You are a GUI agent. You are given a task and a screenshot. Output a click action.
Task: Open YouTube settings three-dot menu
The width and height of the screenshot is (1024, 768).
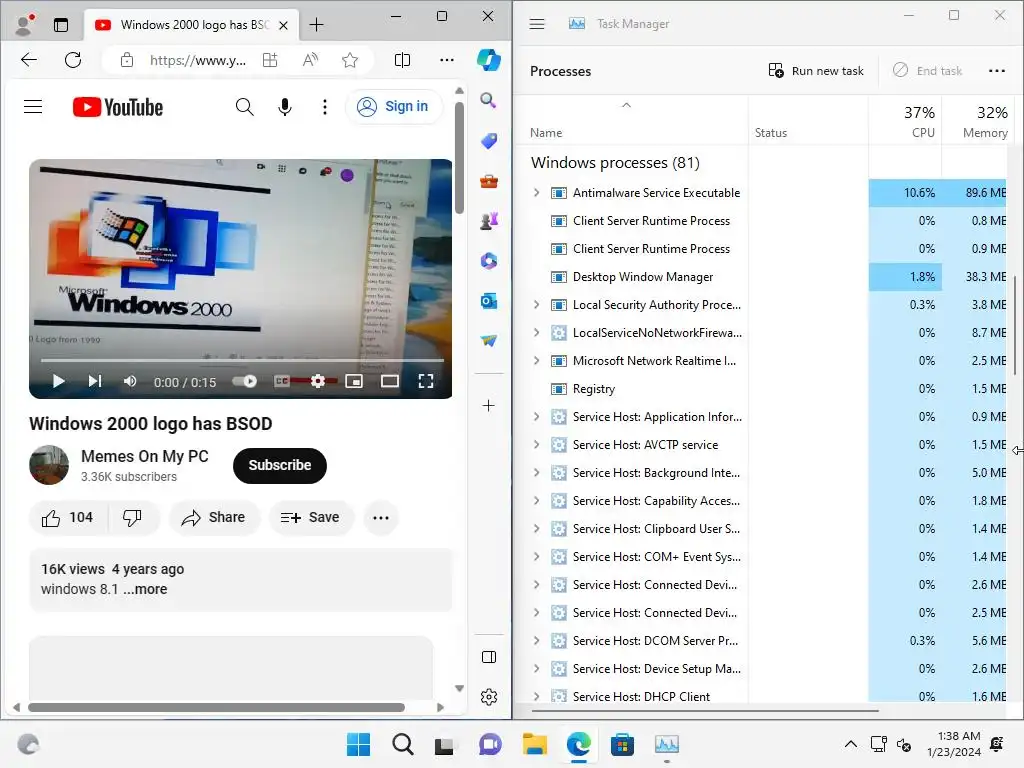(x=325, y=106)
